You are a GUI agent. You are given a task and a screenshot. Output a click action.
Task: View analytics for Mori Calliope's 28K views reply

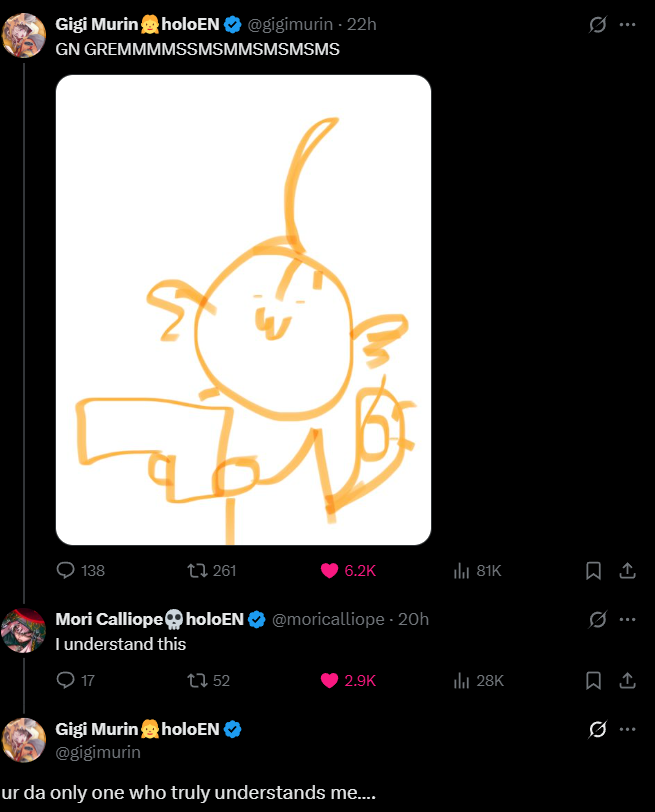click(462, 680)
